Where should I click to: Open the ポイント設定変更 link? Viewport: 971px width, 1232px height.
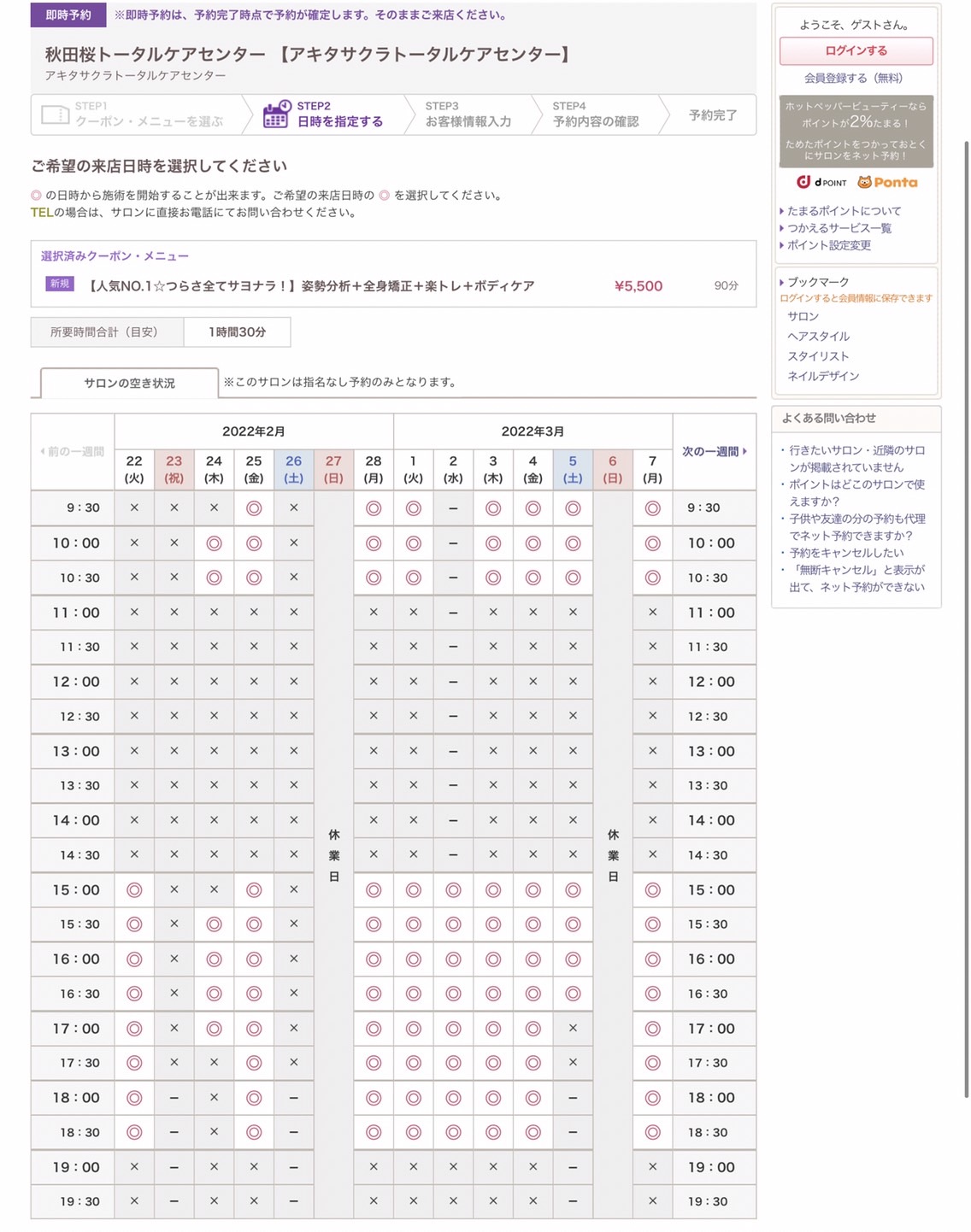click(828, 245)
